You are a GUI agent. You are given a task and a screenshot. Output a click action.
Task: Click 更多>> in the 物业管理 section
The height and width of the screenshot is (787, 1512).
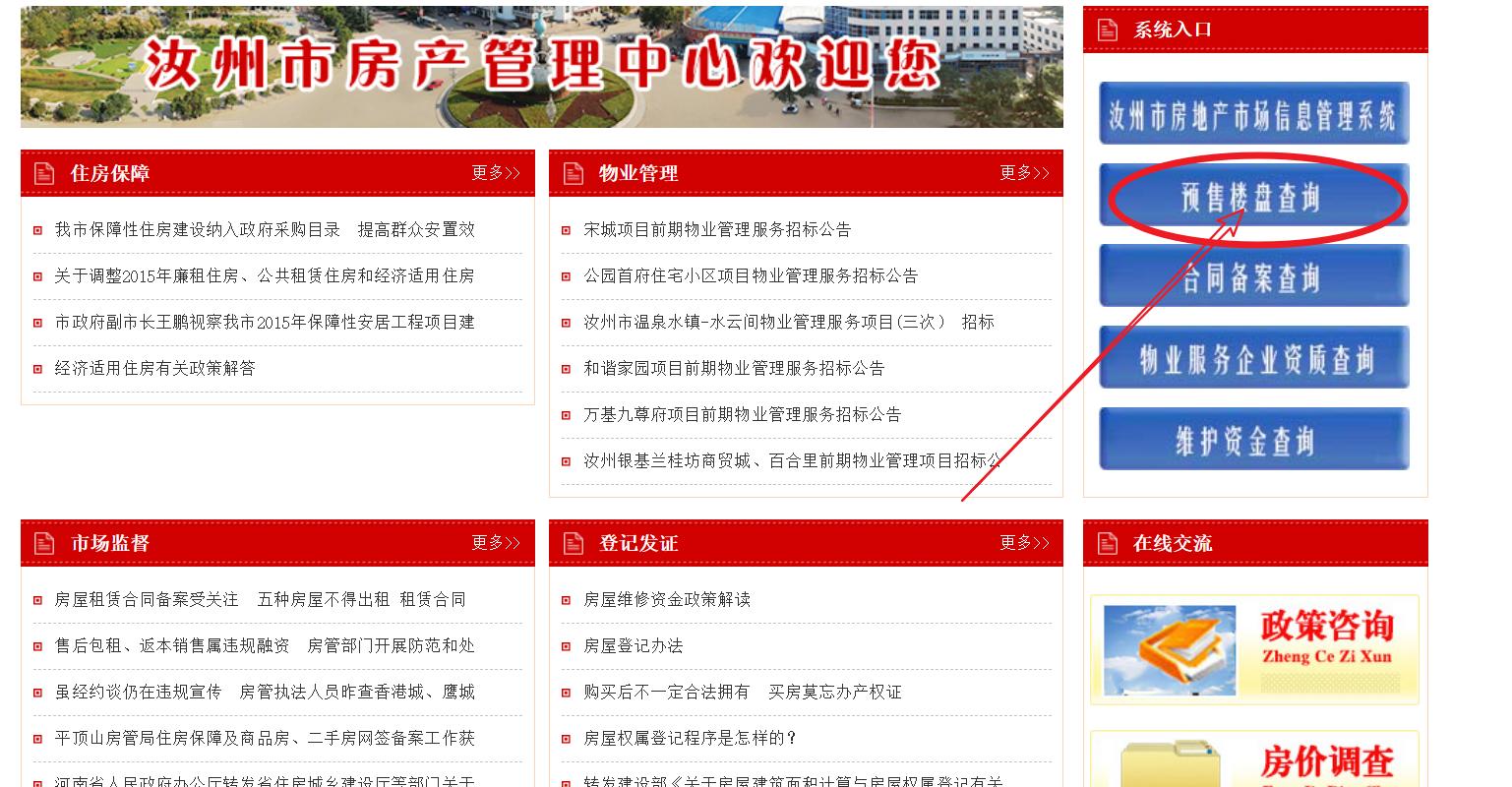pyautogui.click(x=1024, y=173)
